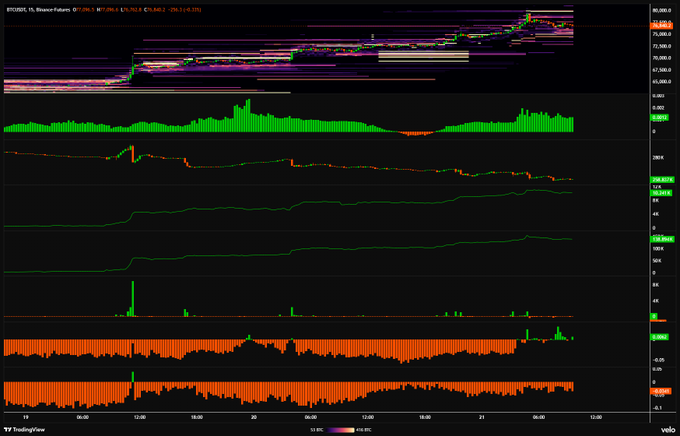Click the BTCUSDT, 15, Binance Futures symbol title

click(38, 10)
